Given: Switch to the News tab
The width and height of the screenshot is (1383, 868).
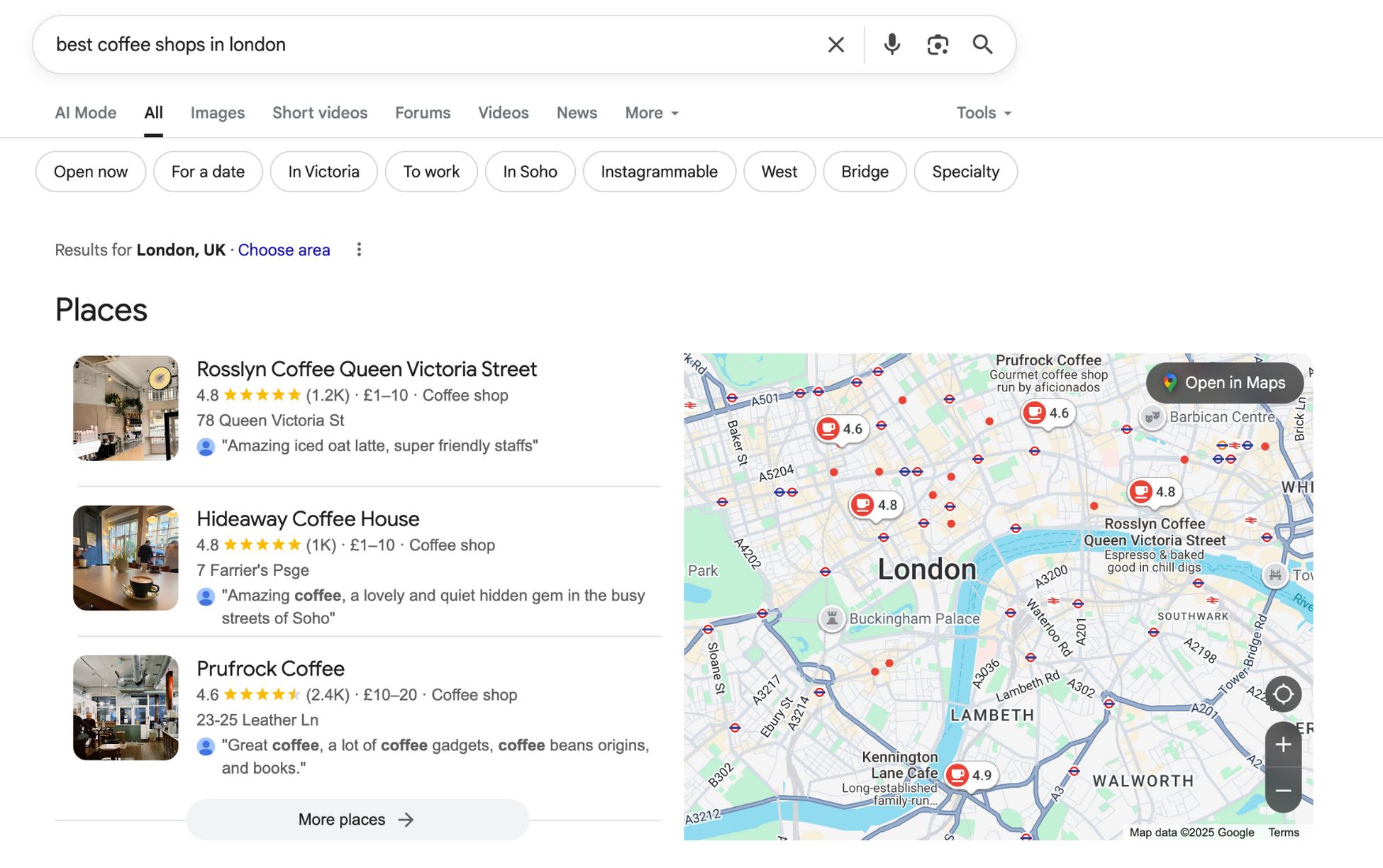Looking at the screenshot, I should [576, 113].
